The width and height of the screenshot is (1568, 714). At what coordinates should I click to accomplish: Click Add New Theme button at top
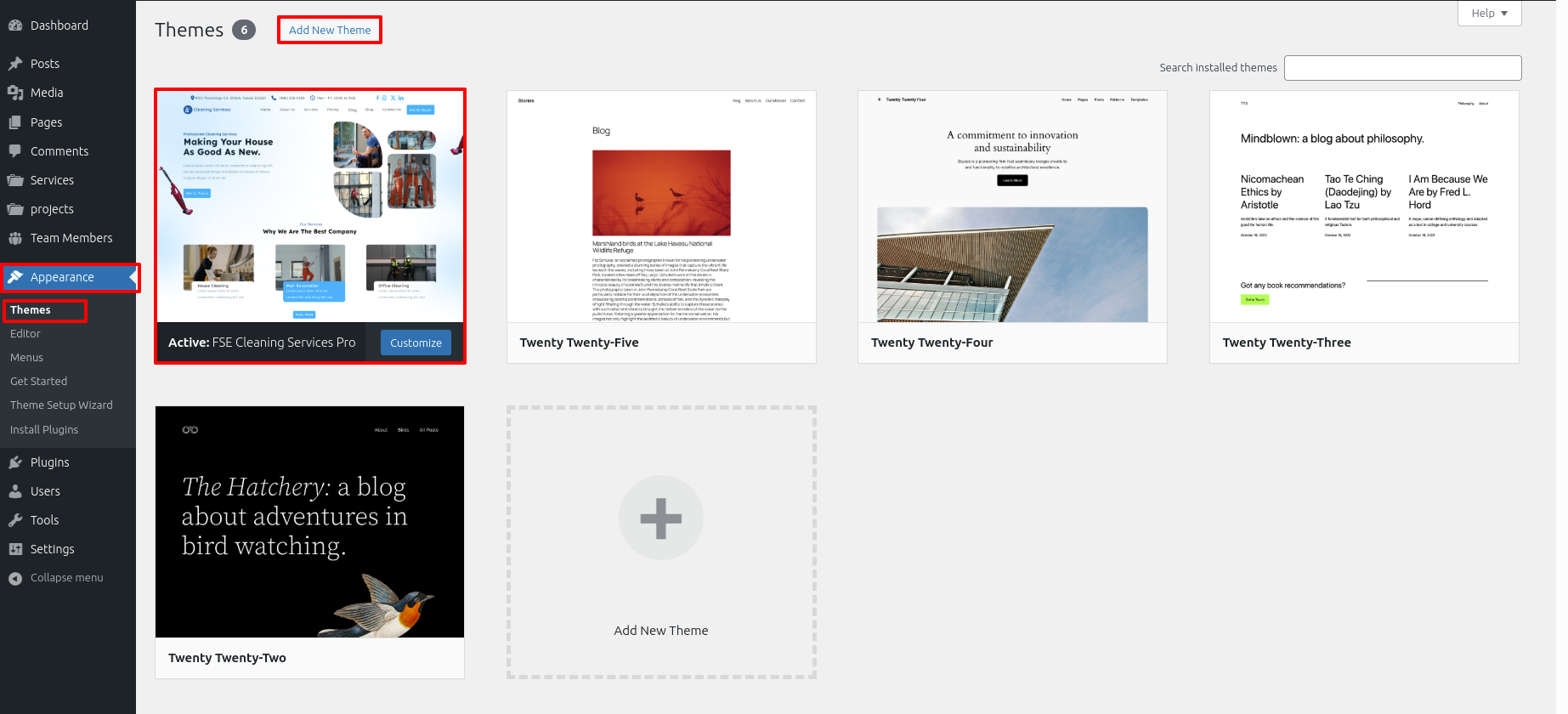[330, 30]
